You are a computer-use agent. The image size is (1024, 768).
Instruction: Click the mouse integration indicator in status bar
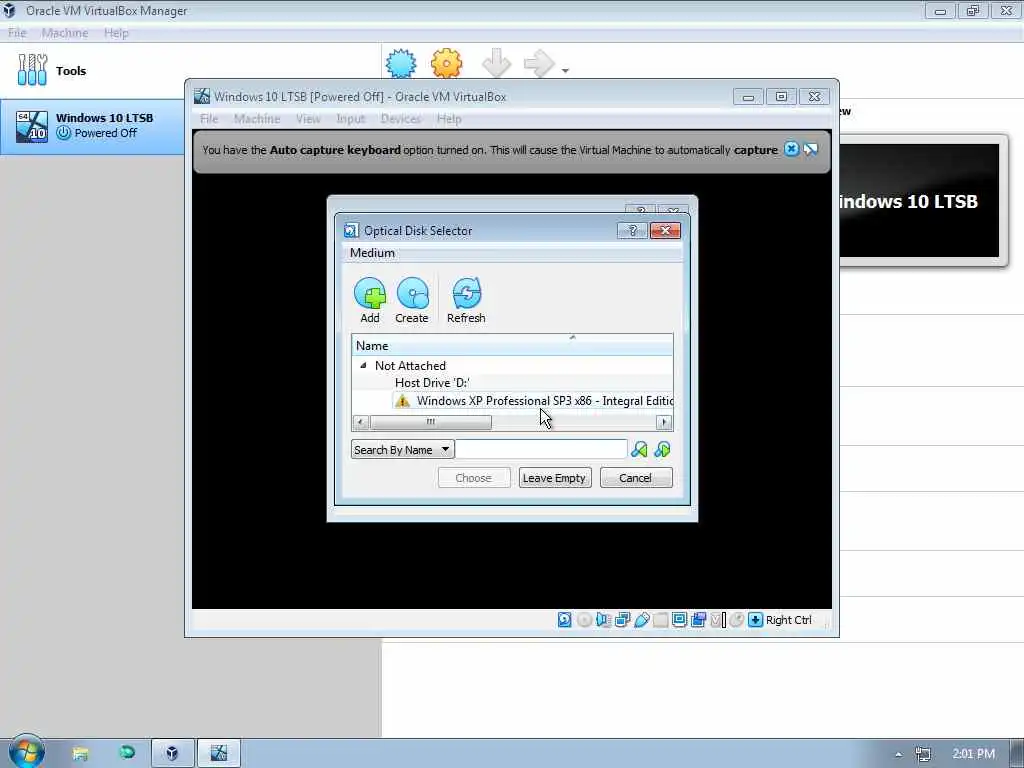point(737,619)
